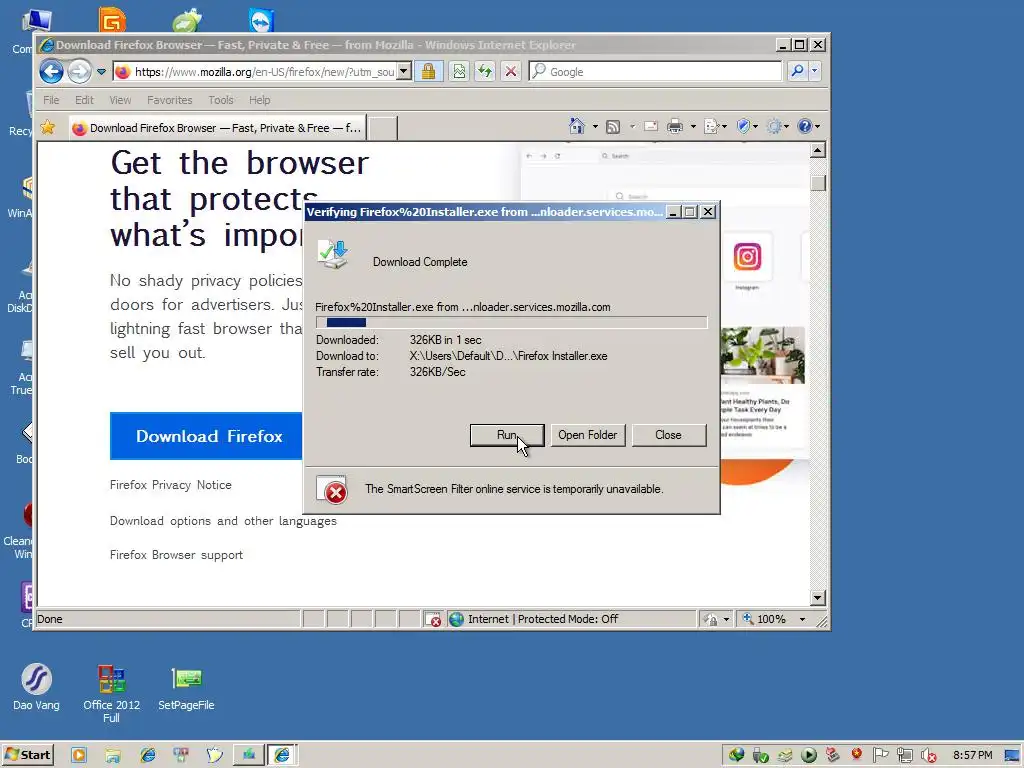This screenshot has height=768, width=1024.
Task: Open the Office 2012 Full desktop icon
Action: (112, 694)
